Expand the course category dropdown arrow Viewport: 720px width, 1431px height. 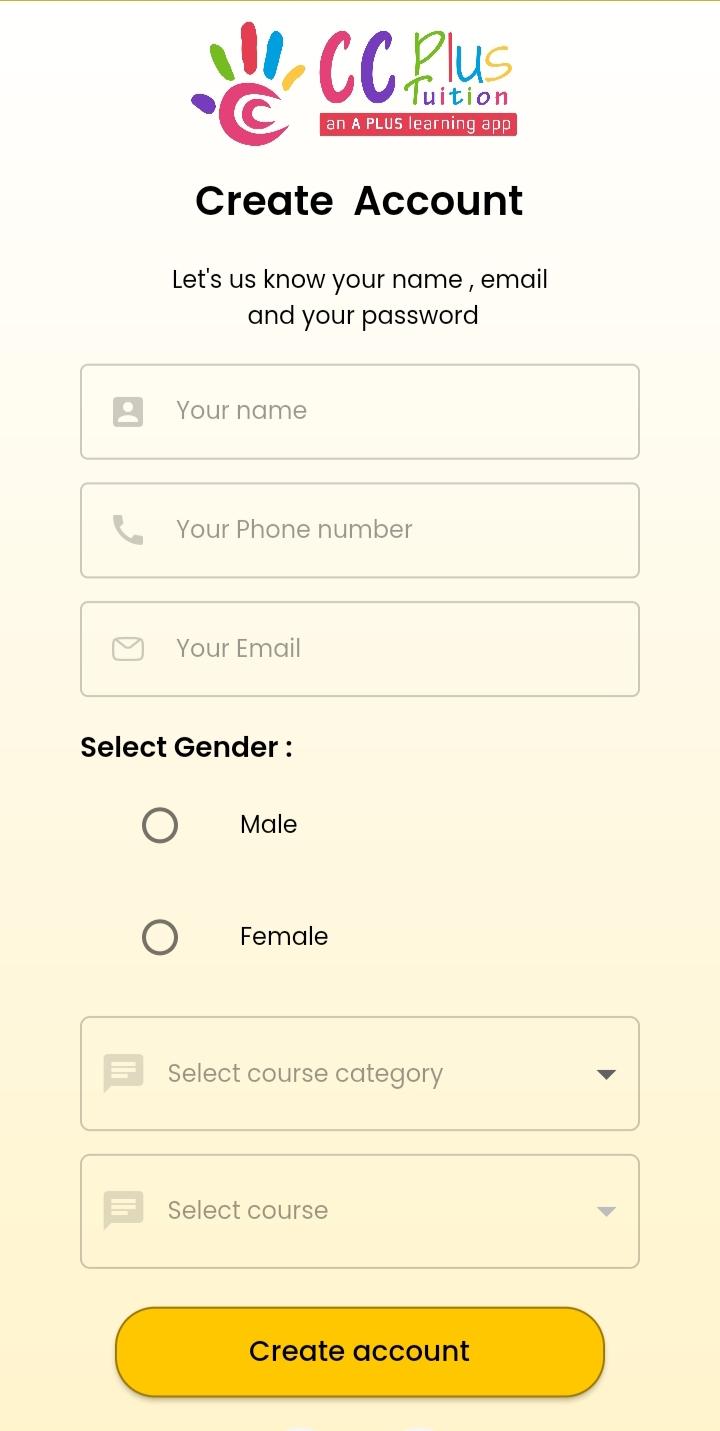point(605,1074)
